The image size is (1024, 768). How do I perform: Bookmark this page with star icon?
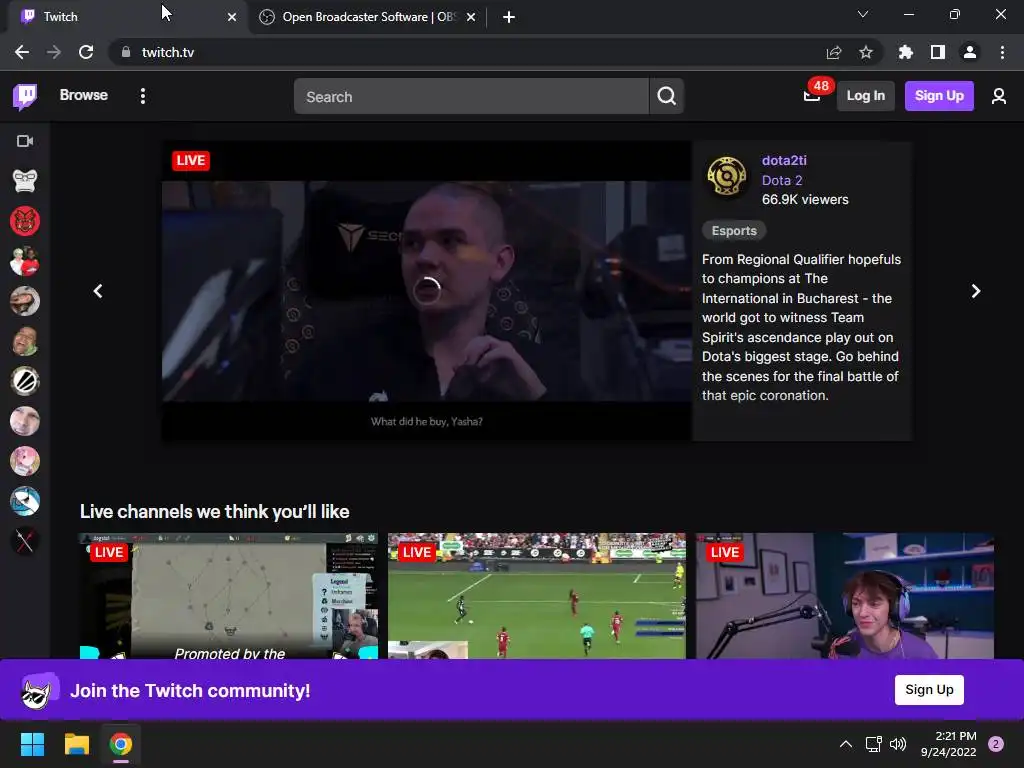point(866,52)
